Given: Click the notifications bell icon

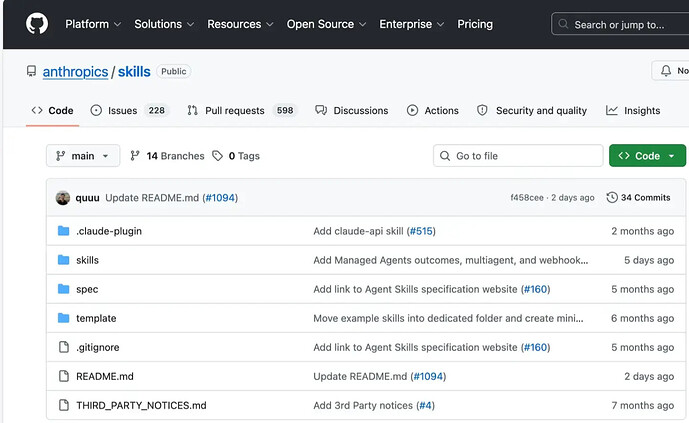Looking at the screenshot, I should [x=666, y=71].
